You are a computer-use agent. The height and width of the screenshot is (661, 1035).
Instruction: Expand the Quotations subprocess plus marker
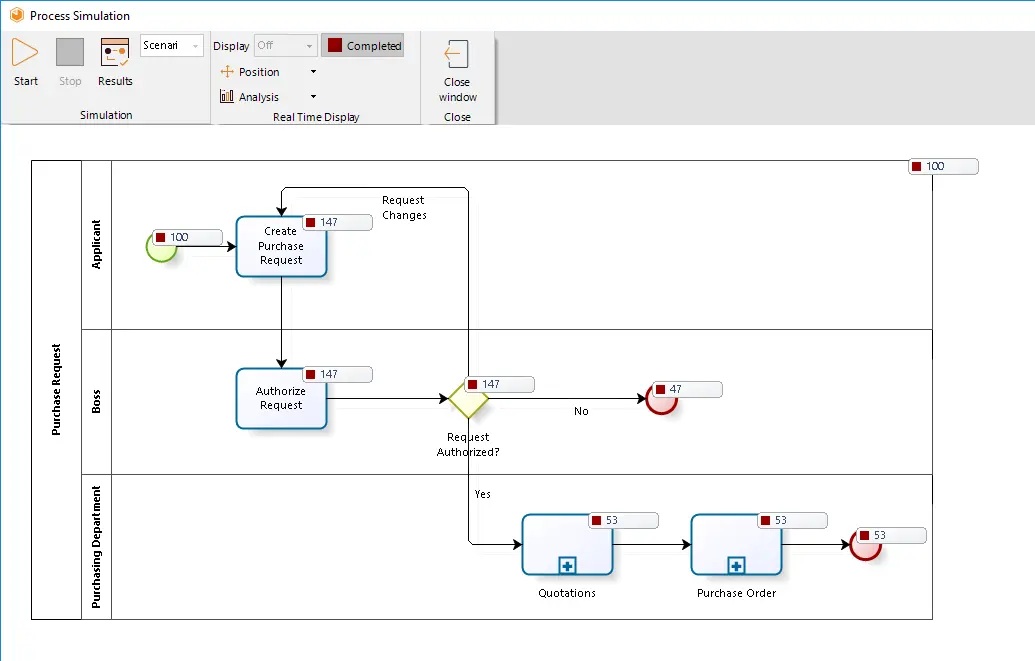(567, 565)
